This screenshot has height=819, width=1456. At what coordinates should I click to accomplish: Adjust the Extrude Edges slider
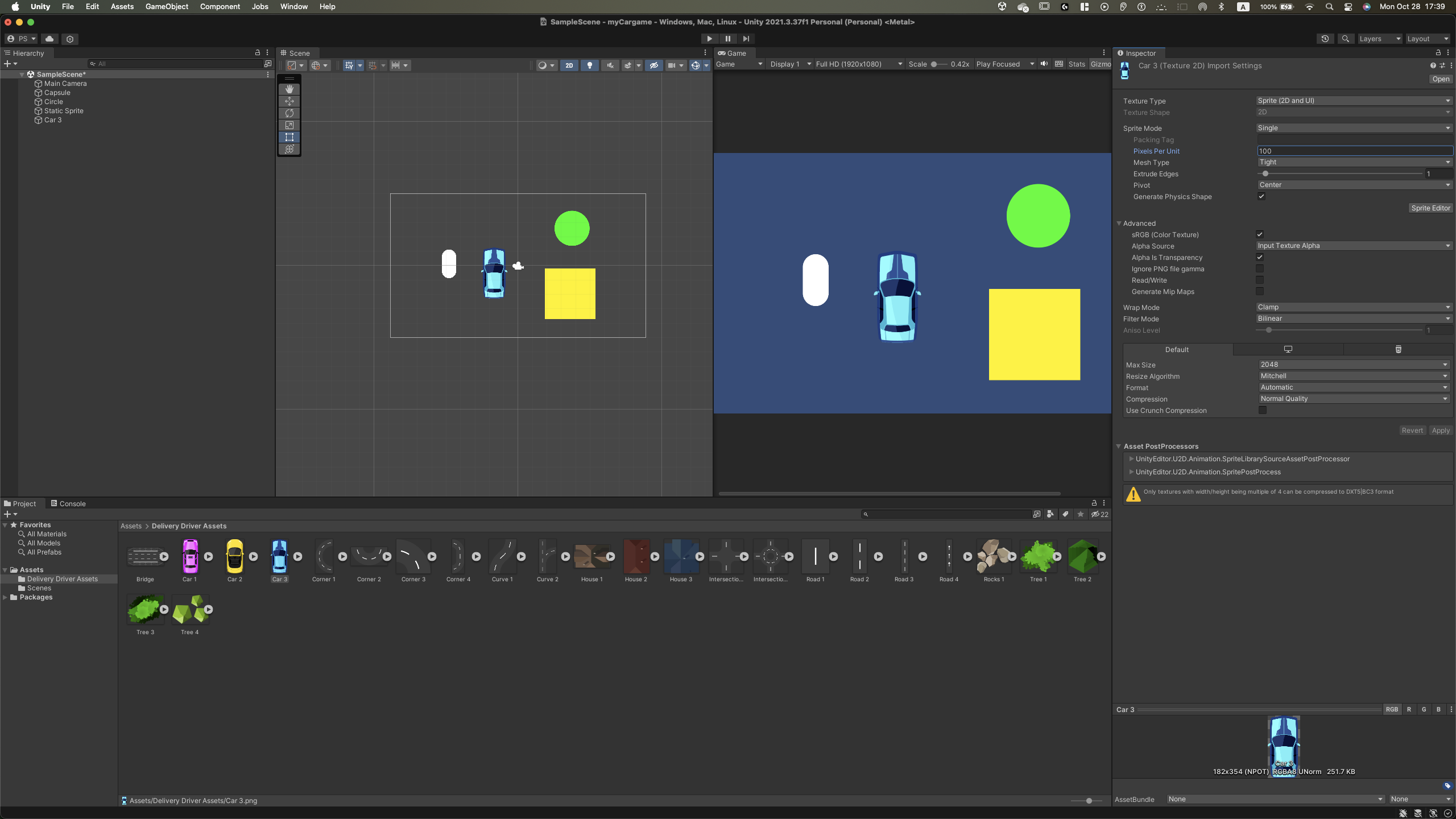pyautogui.click(x=1265, y=174)
